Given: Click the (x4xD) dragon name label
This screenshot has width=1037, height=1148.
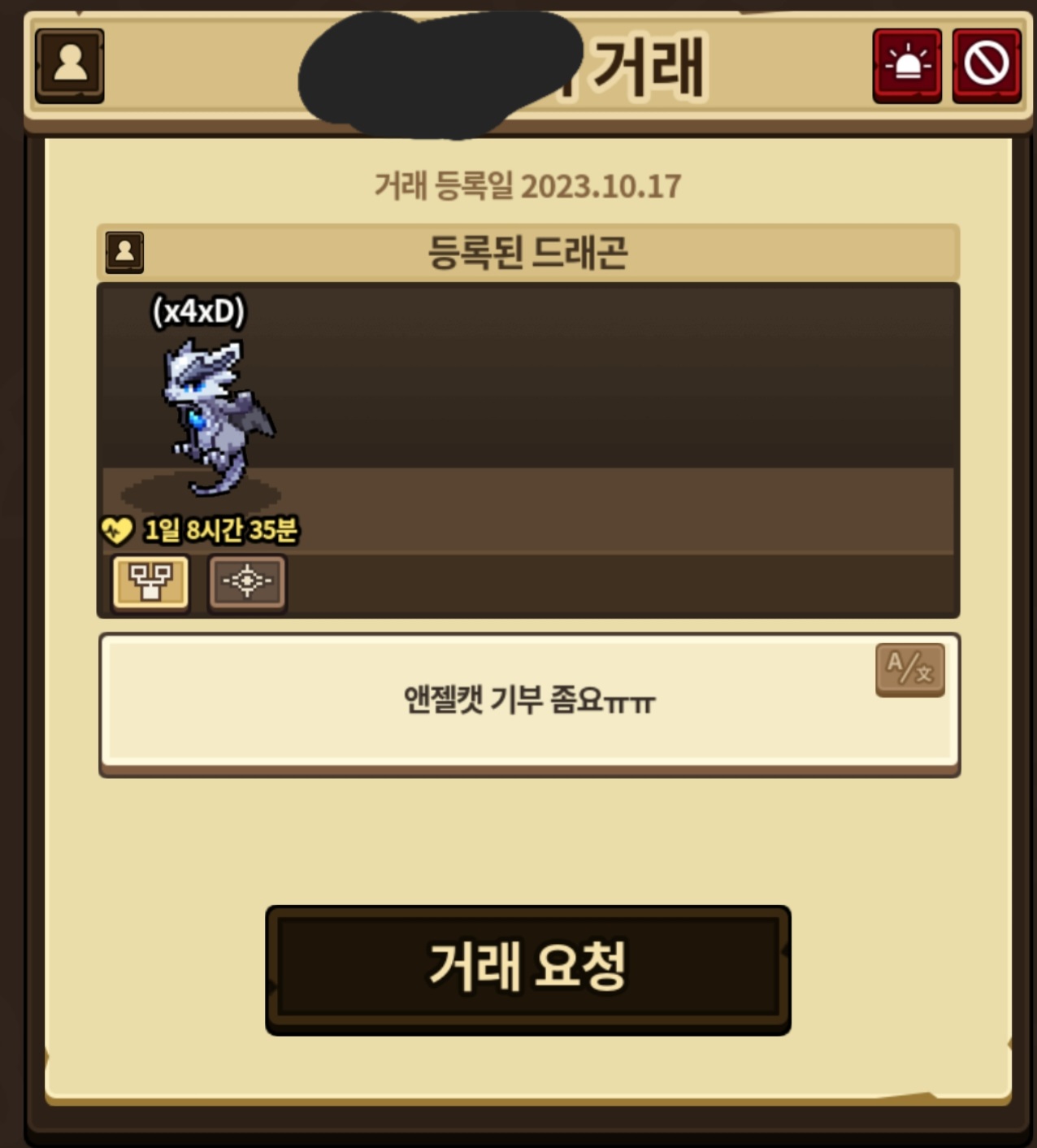Looking at the screenshot, I should 198,311.
